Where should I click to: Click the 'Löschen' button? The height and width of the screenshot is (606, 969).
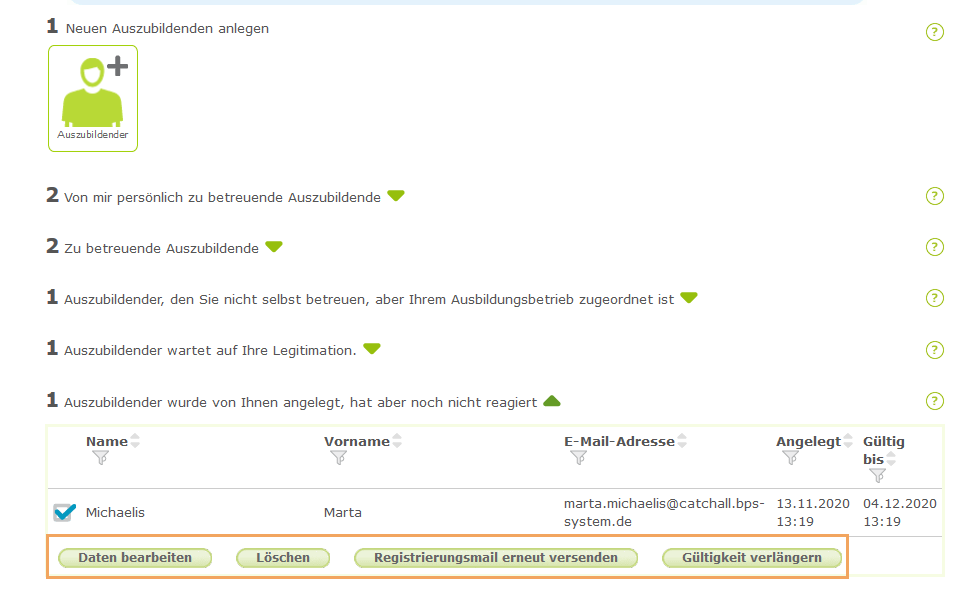[x=282, y=558]
